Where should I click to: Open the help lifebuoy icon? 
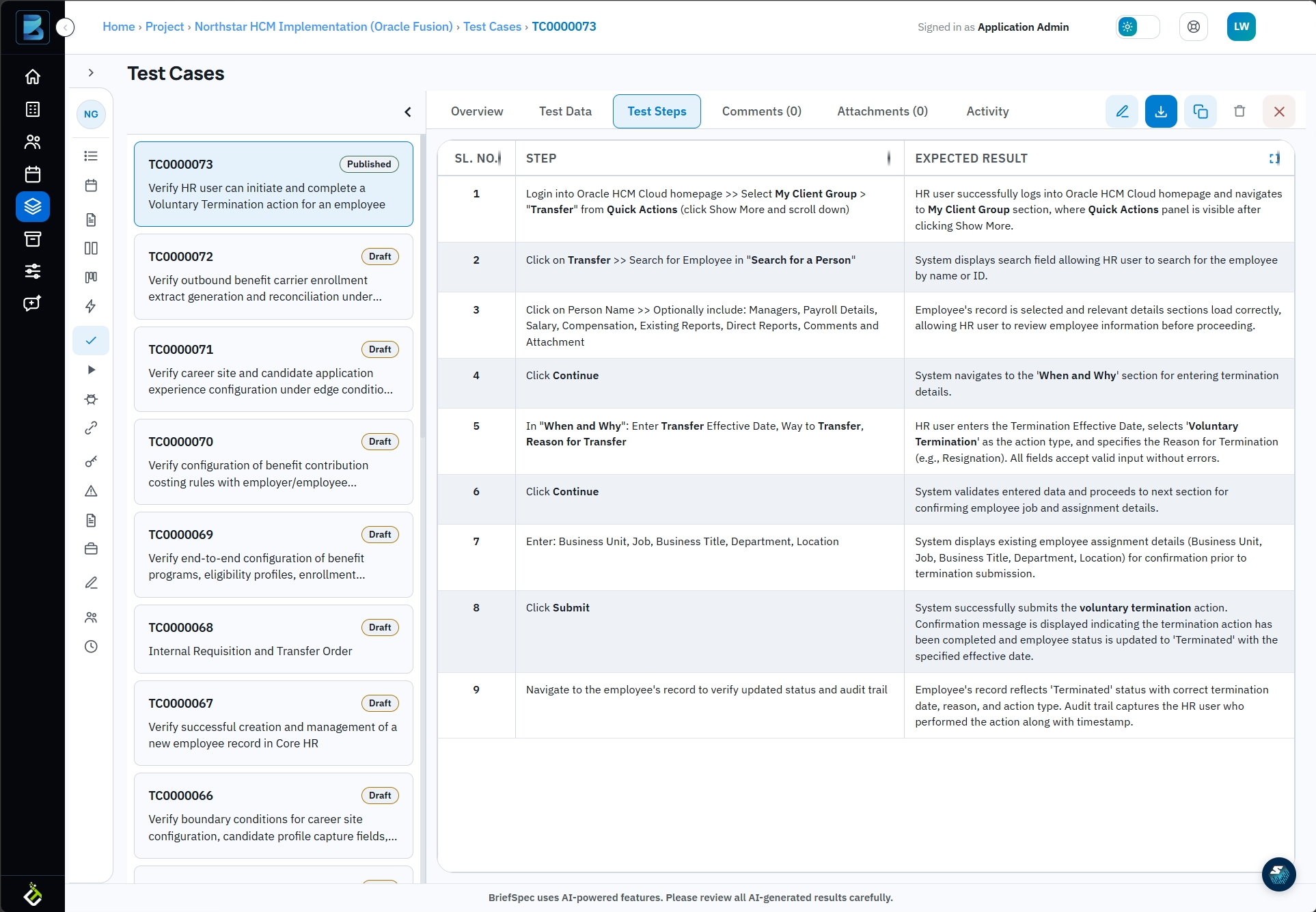(1194, 27)
